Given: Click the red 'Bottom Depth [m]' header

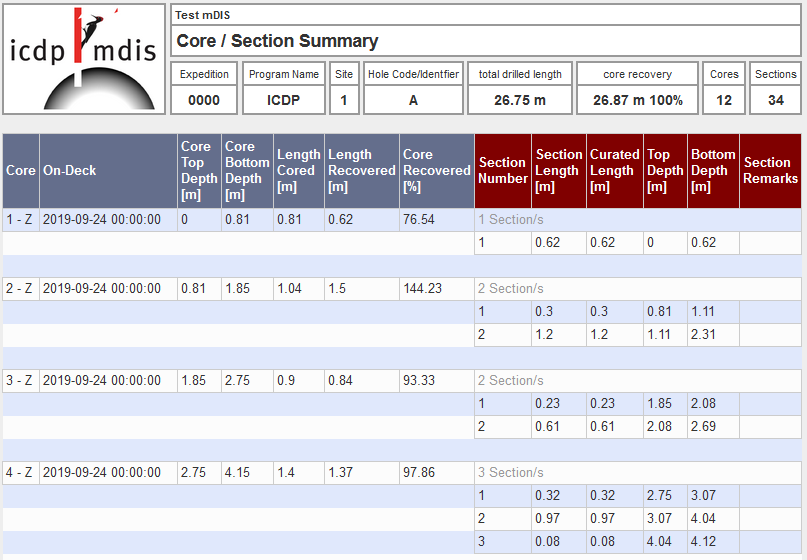Looking at the screenshot, I should [713, 171].
